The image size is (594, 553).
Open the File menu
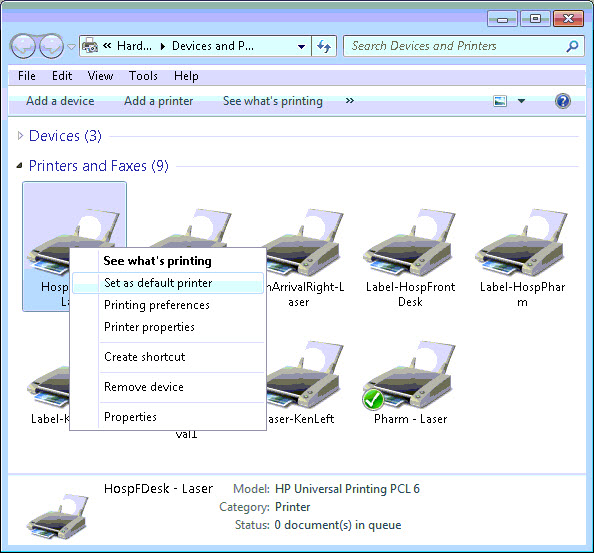[27, 76]
